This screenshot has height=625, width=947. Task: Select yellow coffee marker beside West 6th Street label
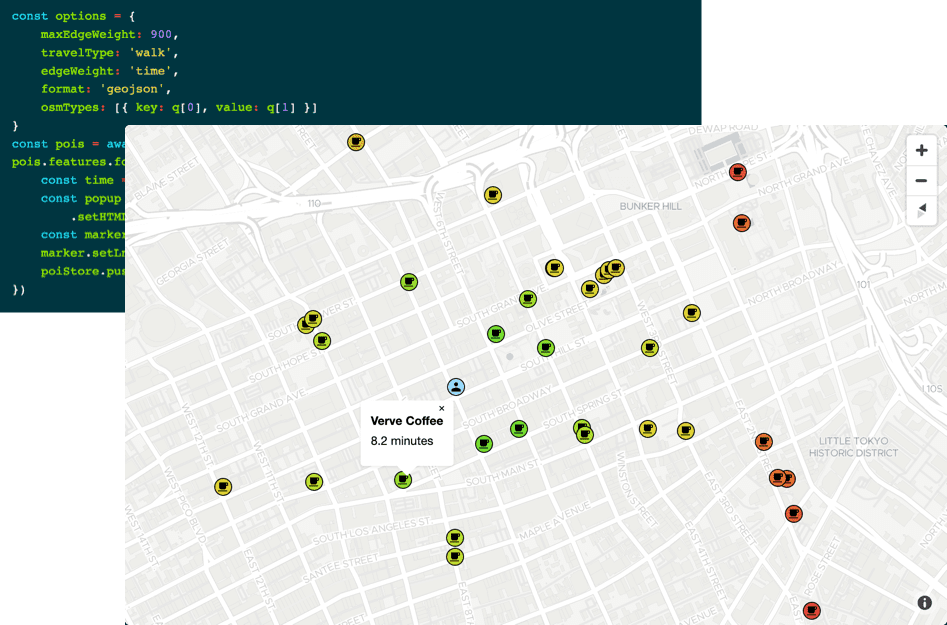[x=493, y=195]
